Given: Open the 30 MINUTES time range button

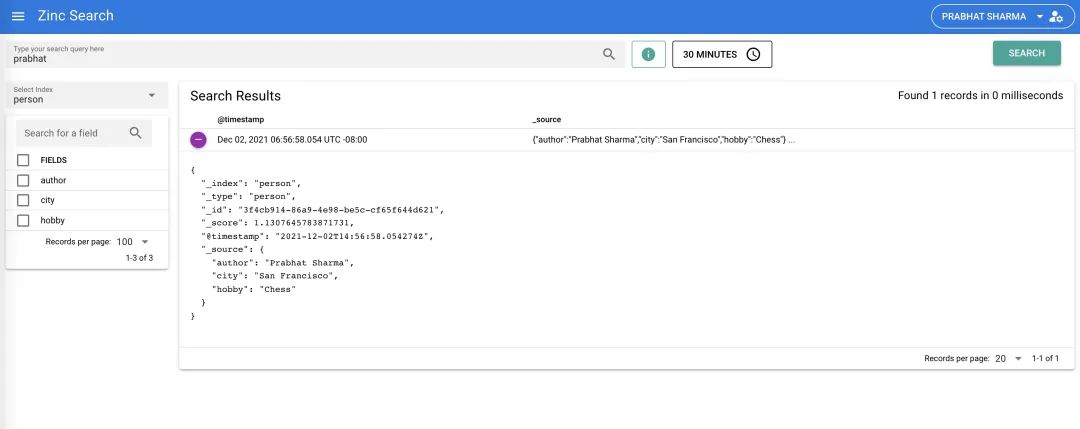Looking at the screenshot, I should coord(722,54).
